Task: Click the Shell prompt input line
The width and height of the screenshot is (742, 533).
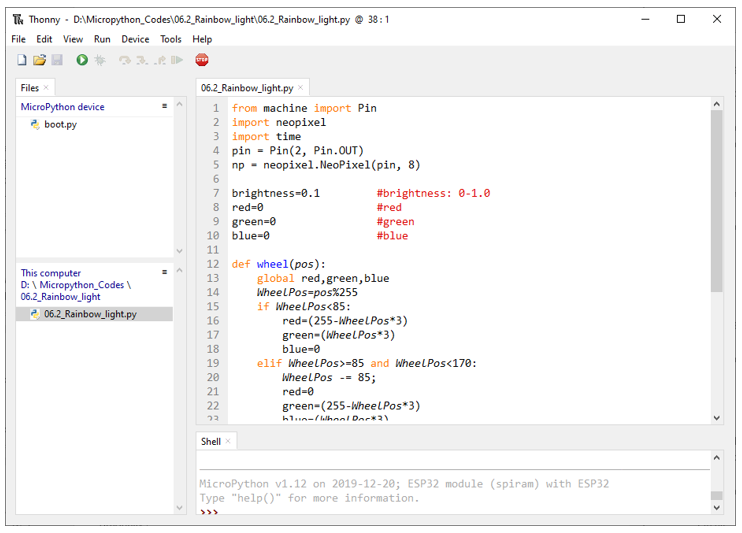Action: click(x=454, y=511)
